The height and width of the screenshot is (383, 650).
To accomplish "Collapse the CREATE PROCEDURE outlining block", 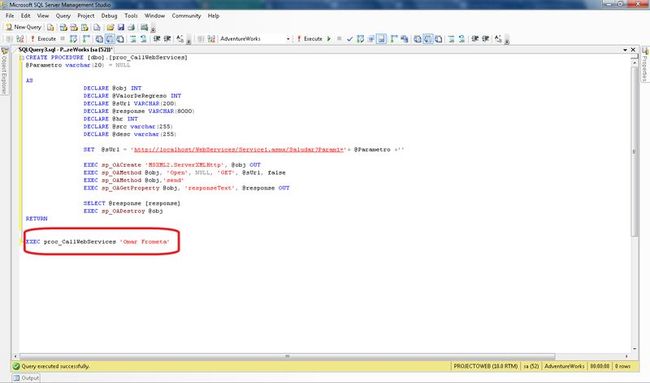I will 22,58.
